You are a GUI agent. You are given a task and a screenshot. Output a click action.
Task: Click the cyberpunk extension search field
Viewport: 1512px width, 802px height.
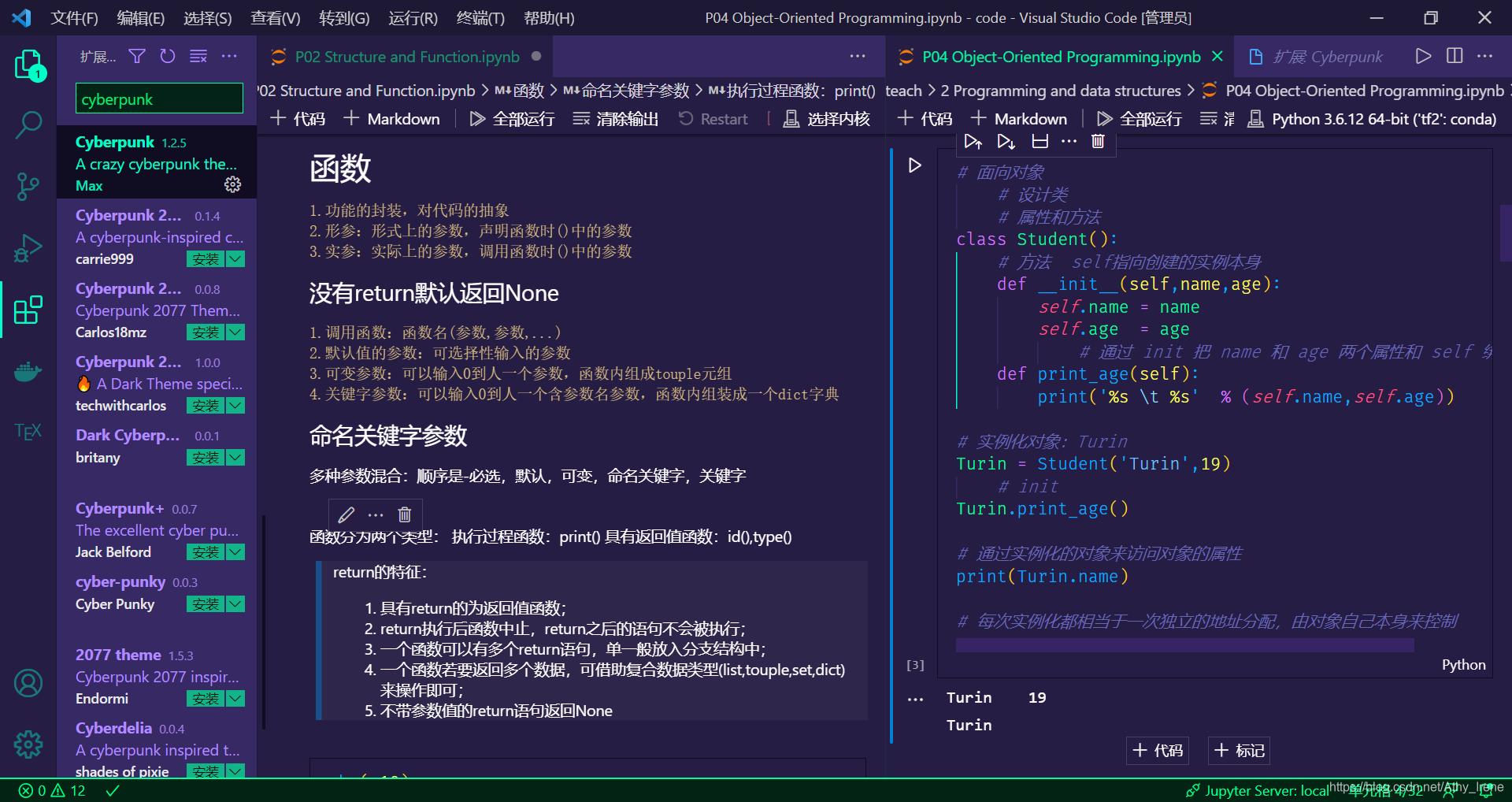(158, 98)
